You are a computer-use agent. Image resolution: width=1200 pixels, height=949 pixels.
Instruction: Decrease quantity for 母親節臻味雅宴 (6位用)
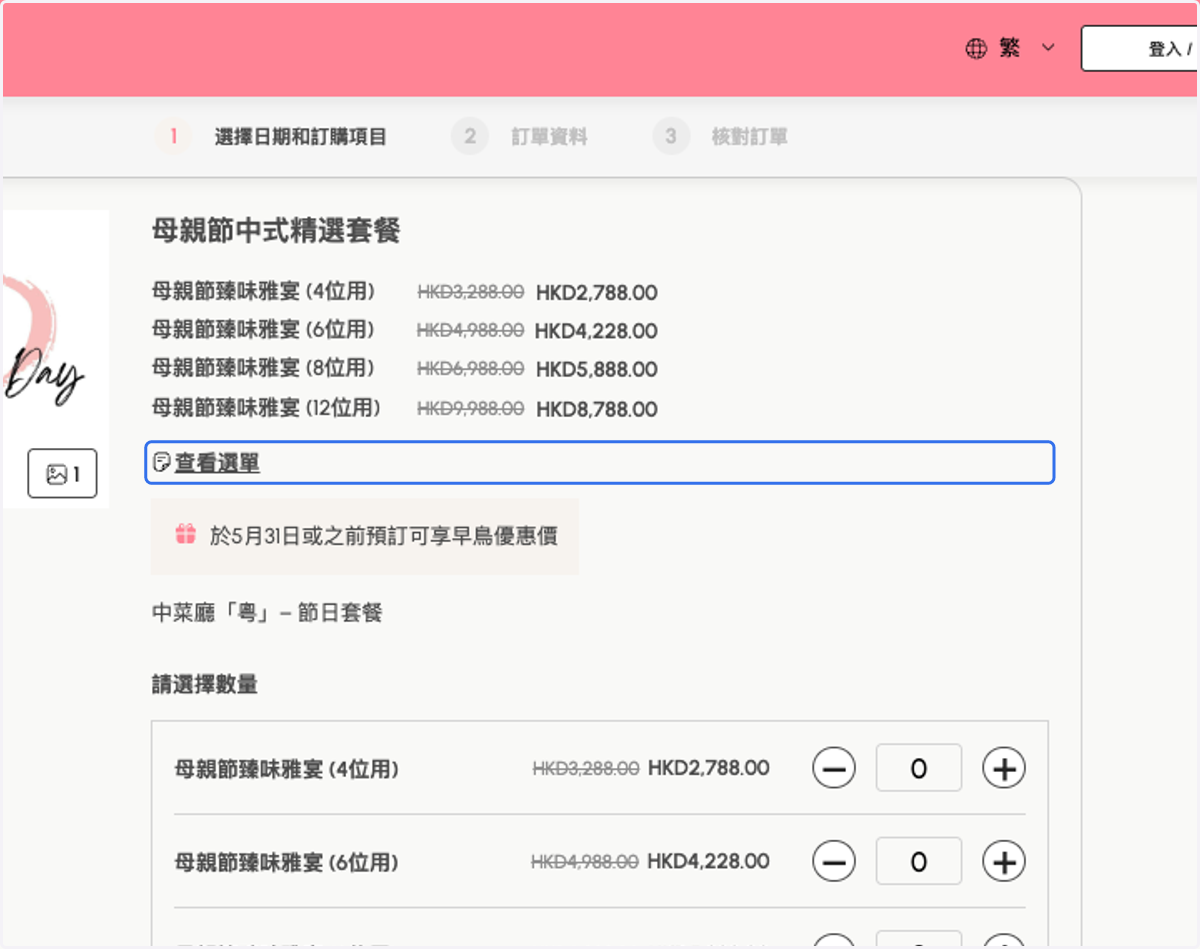tap(834, 861)
